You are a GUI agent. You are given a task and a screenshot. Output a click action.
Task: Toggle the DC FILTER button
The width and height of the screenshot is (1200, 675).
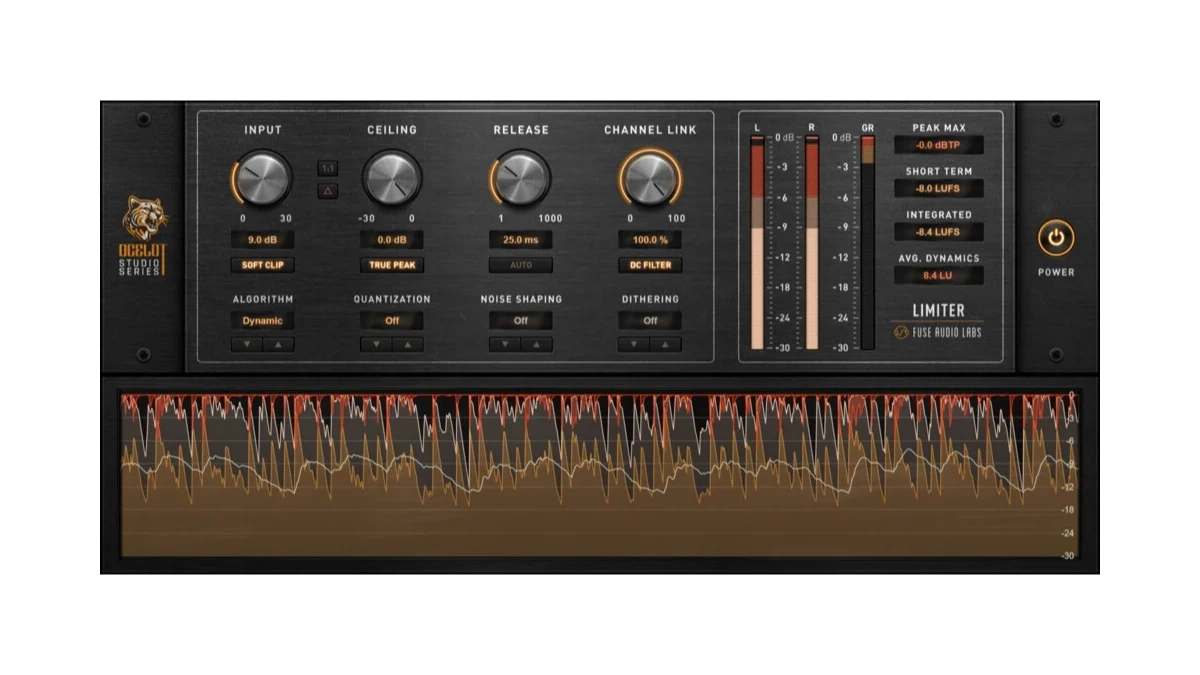(x=650, y=266)
